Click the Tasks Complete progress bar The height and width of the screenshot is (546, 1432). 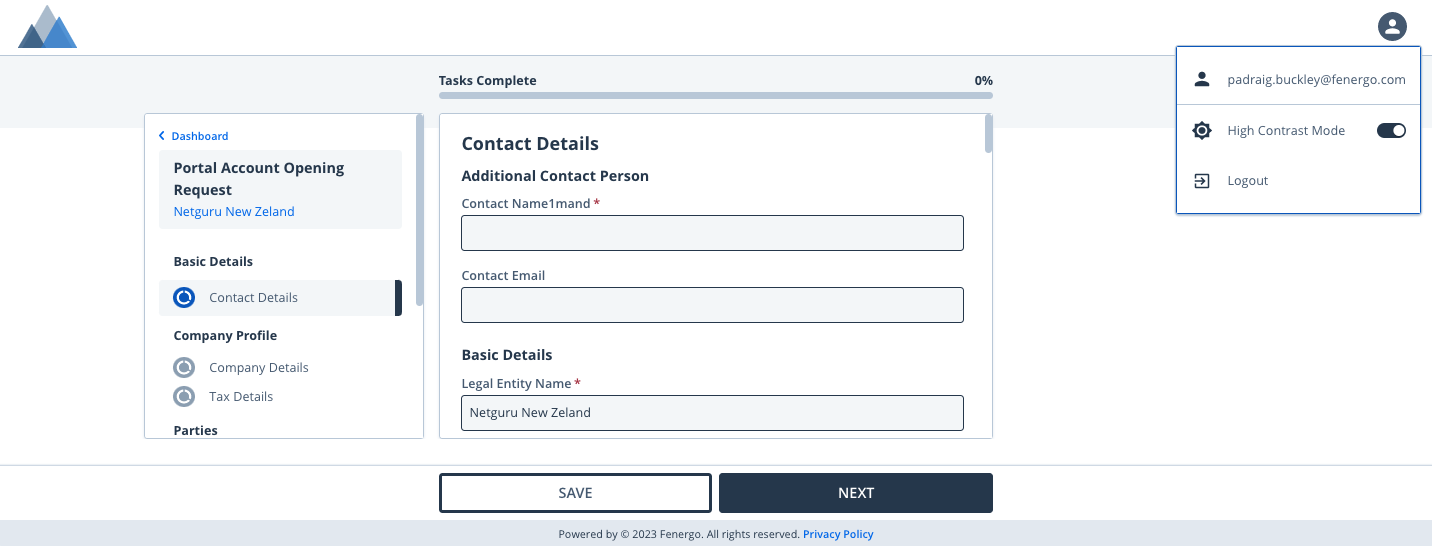(715, 96)
